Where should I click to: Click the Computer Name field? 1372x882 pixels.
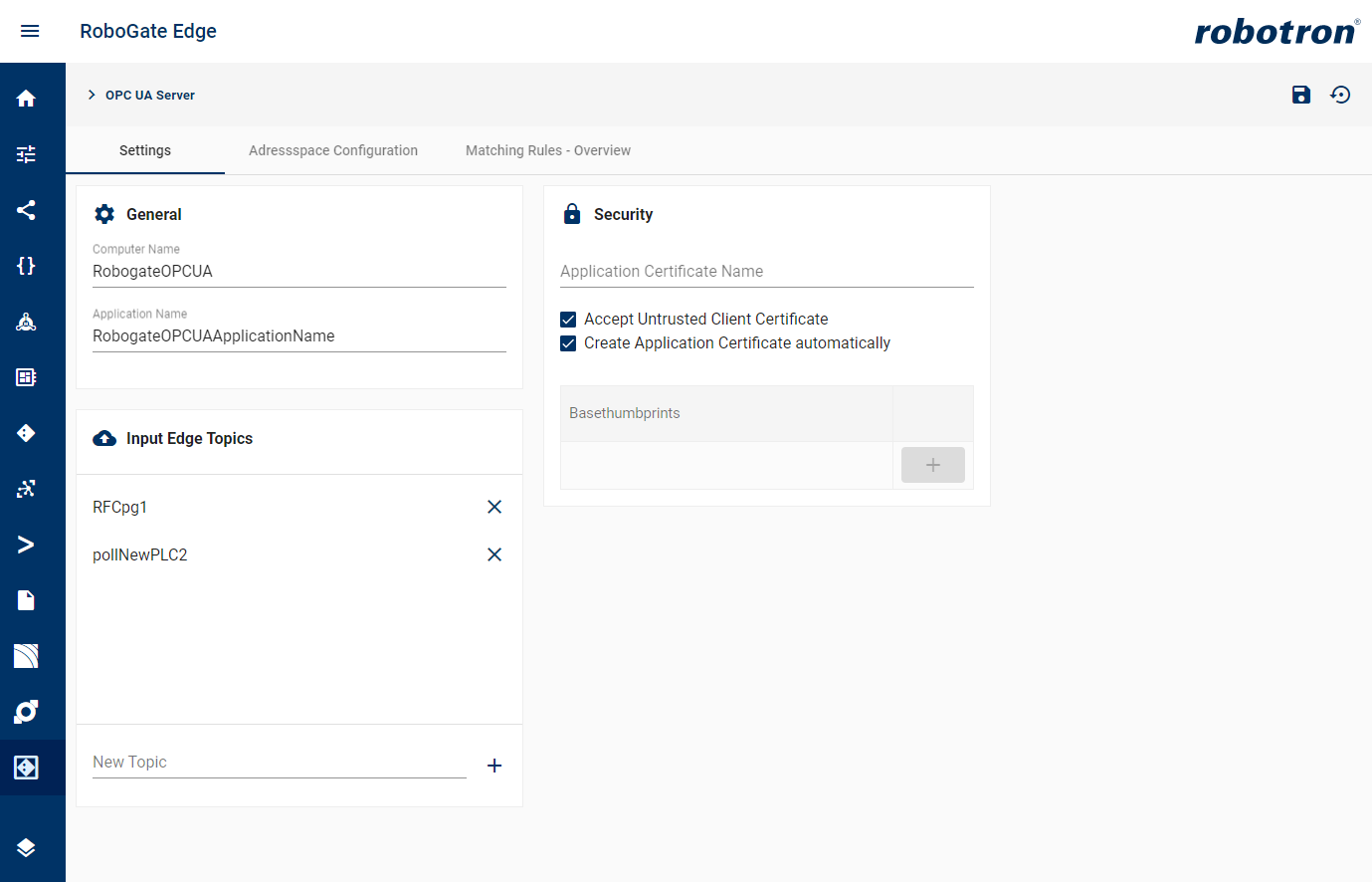[299, 271]
